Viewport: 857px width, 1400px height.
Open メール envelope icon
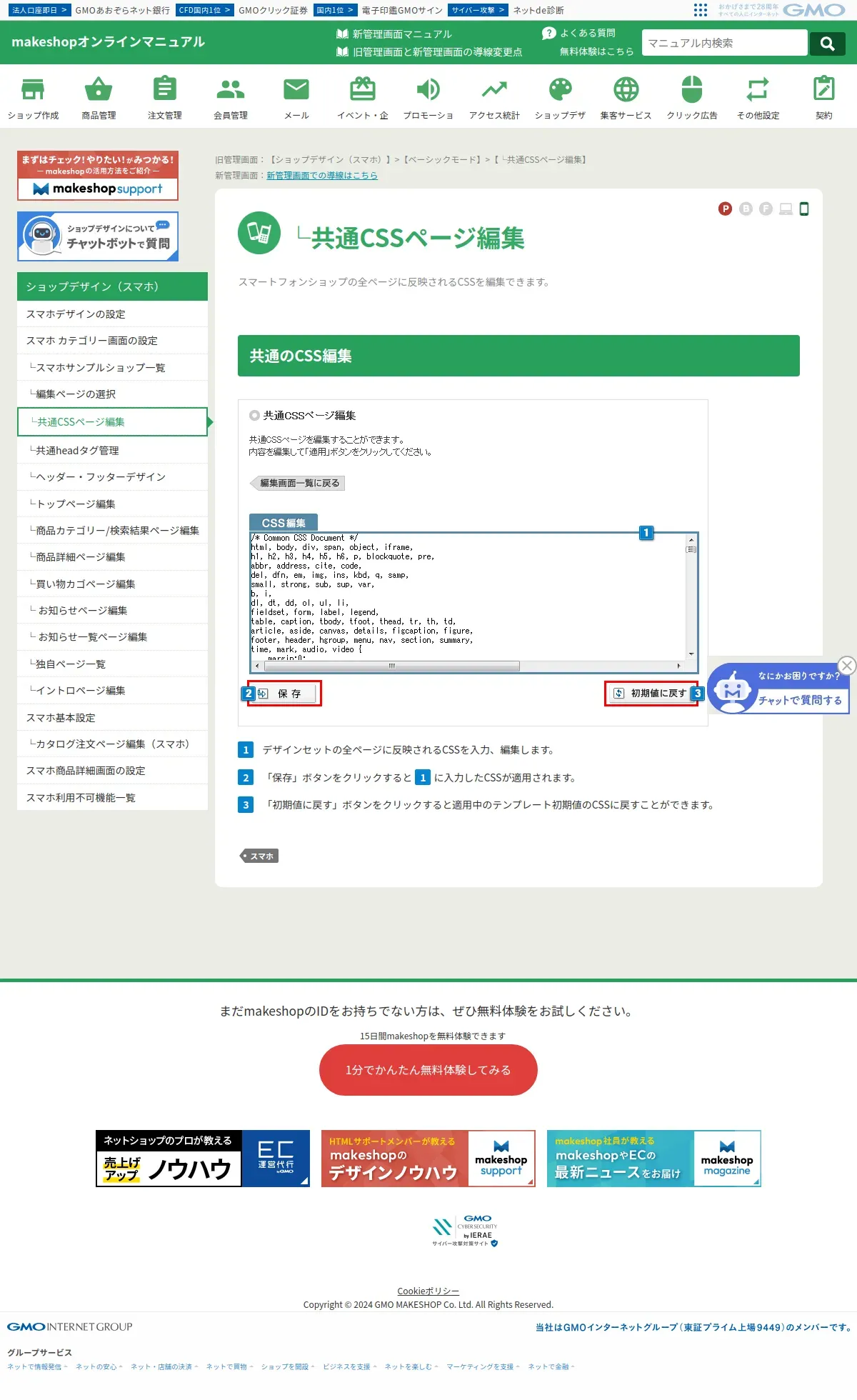[296, 97]
